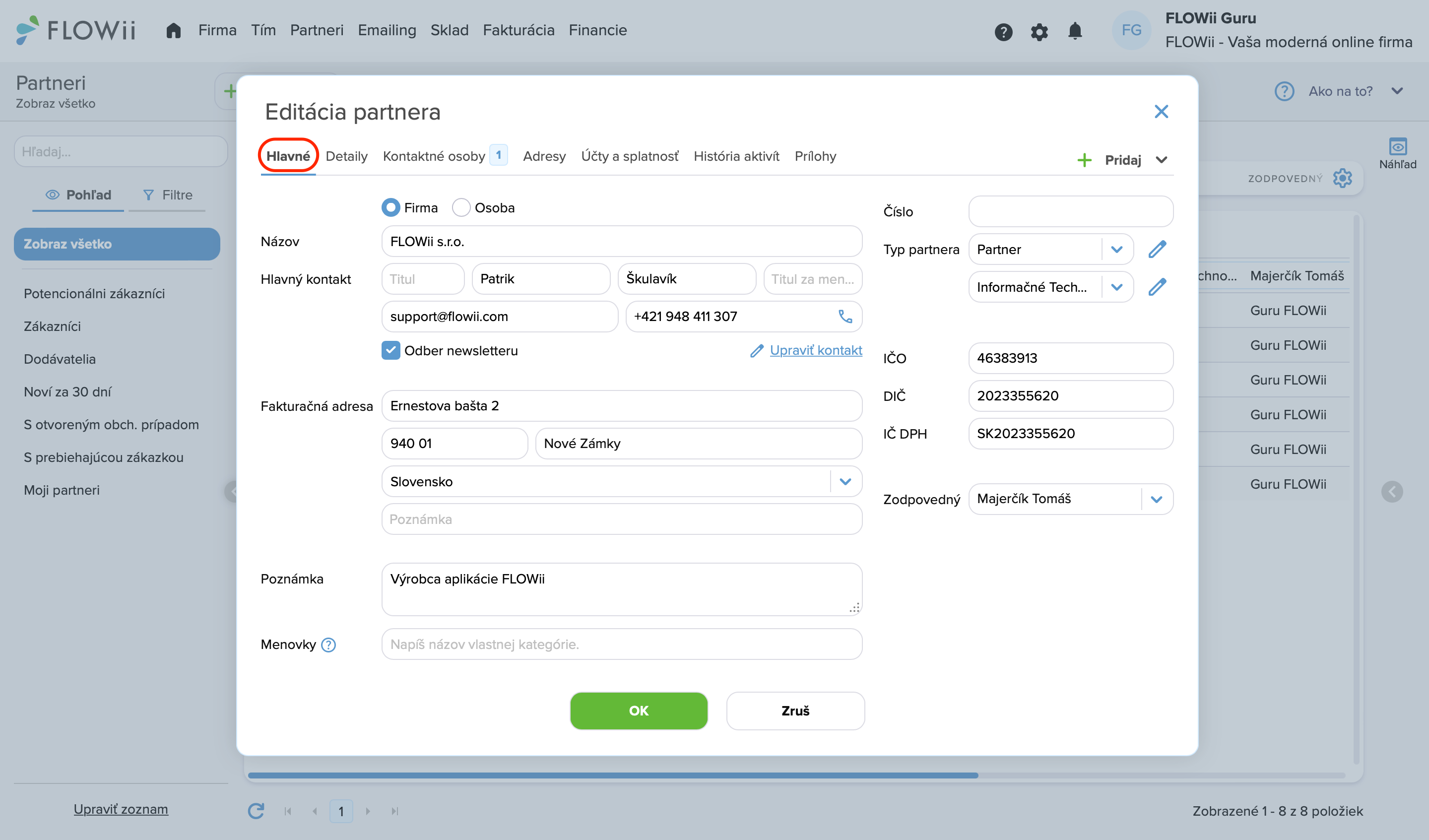
Task: Select the Osoba radio button
Action: pos(460,207)
